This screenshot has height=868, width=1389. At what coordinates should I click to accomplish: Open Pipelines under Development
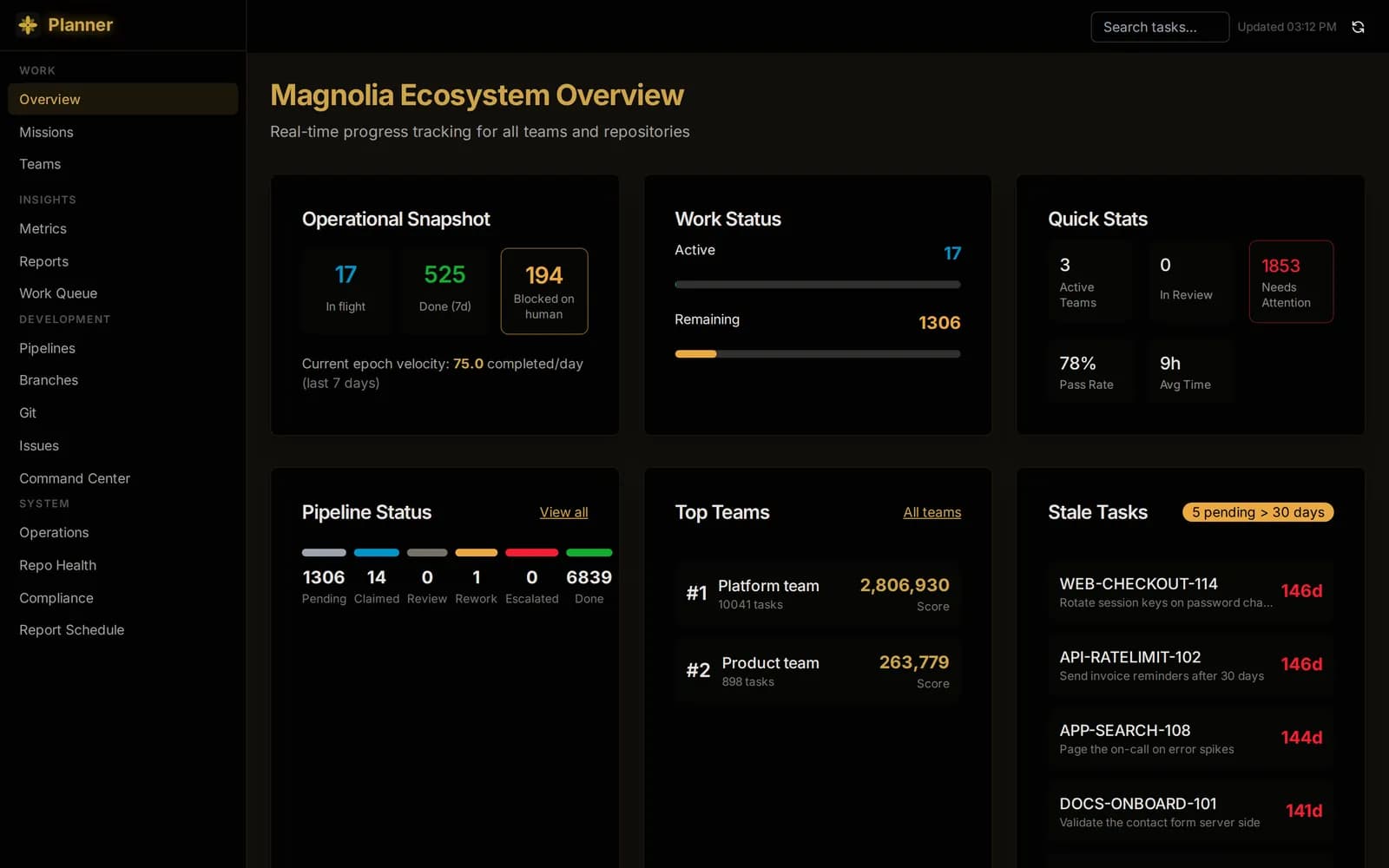(122, 348)
